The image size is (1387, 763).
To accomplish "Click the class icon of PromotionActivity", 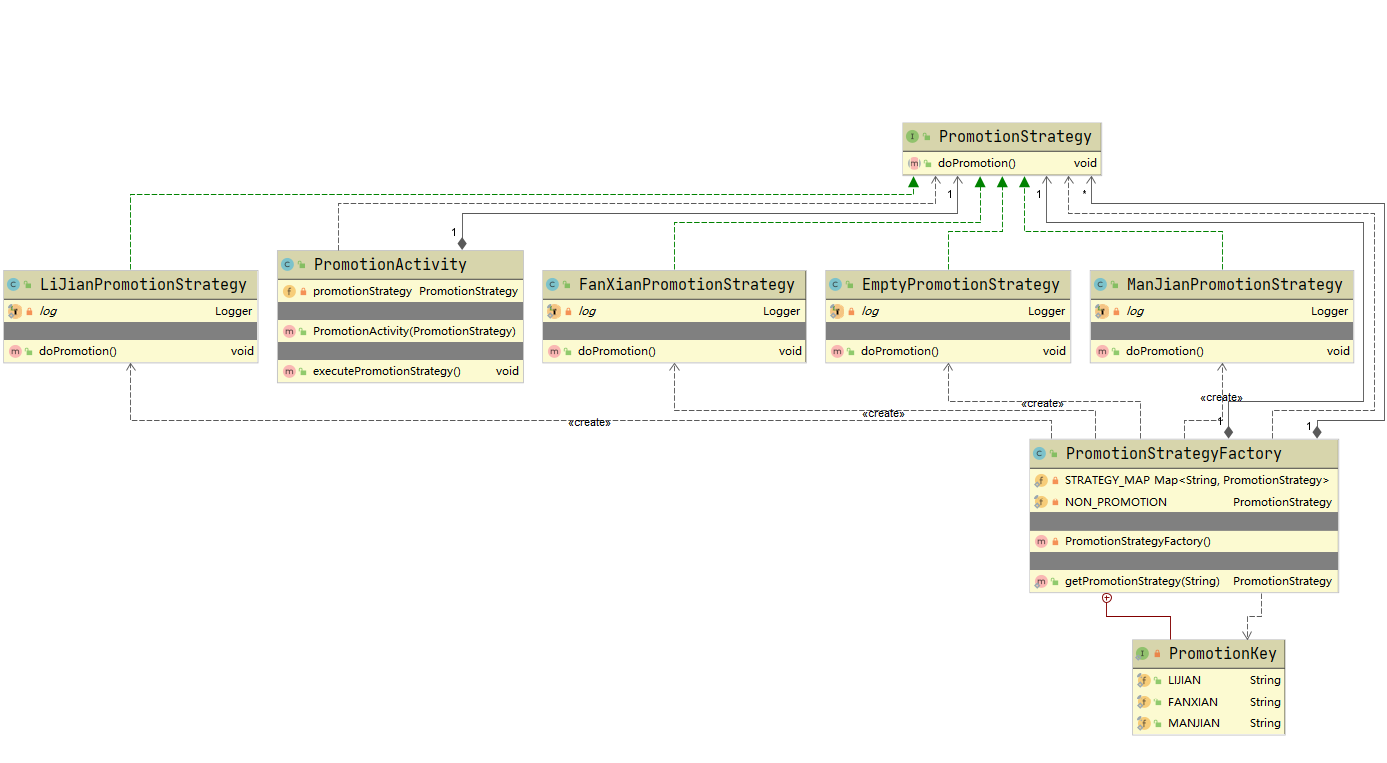I will 287,265.
